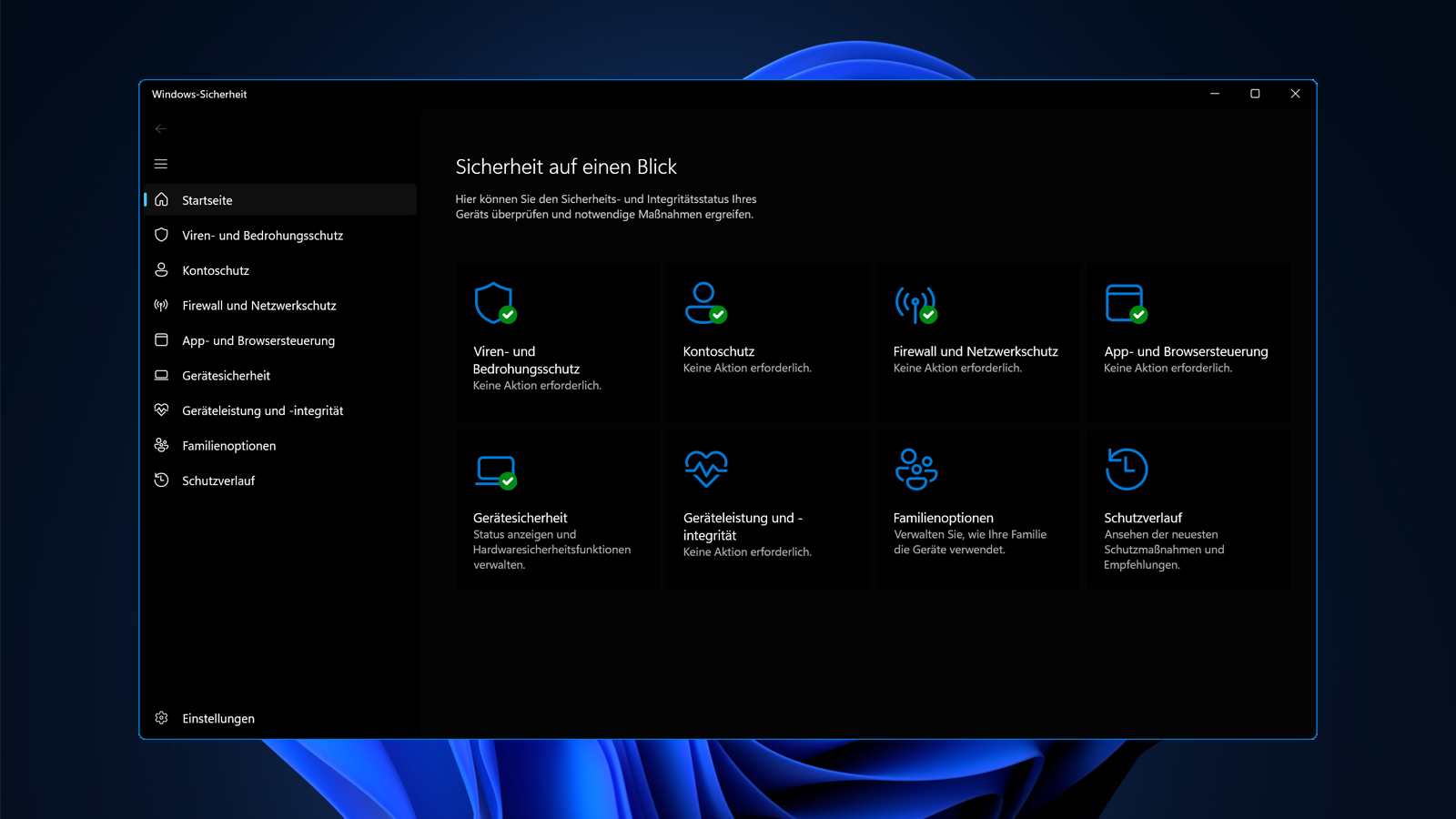Viewport: 1456px width, 819px height.
Task: Open Einstellungen at sidebar bottom
Action: point(280,718)
